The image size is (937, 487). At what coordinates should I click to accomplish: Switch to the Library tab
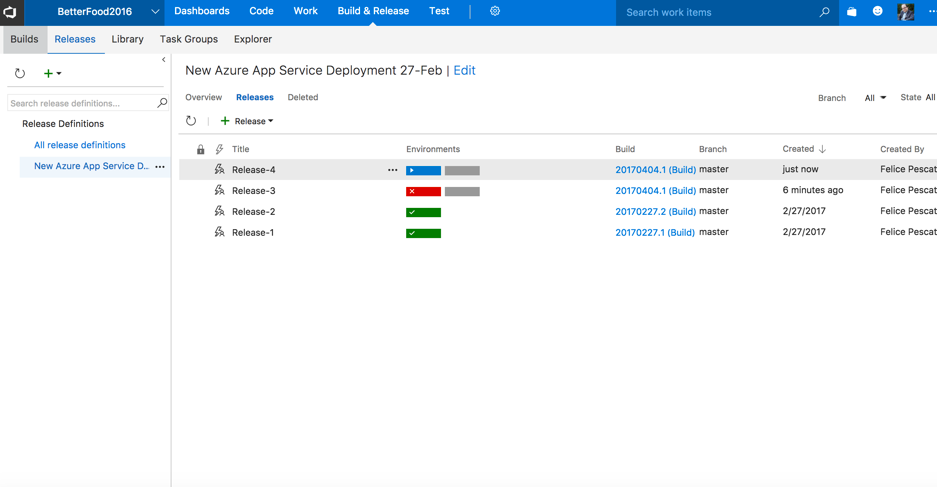[127, 39]
